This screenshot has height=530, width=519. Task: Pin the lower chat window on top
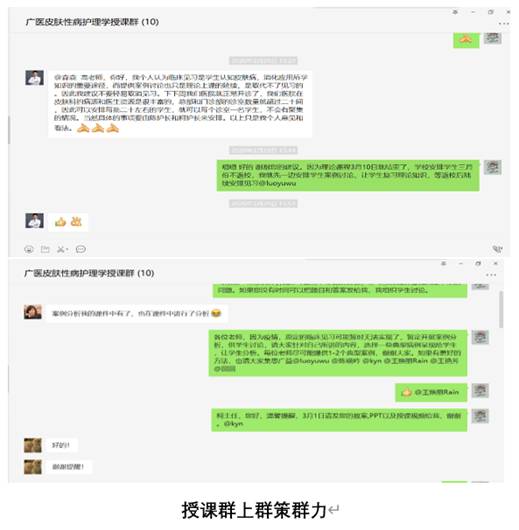(x=444, y=263)
